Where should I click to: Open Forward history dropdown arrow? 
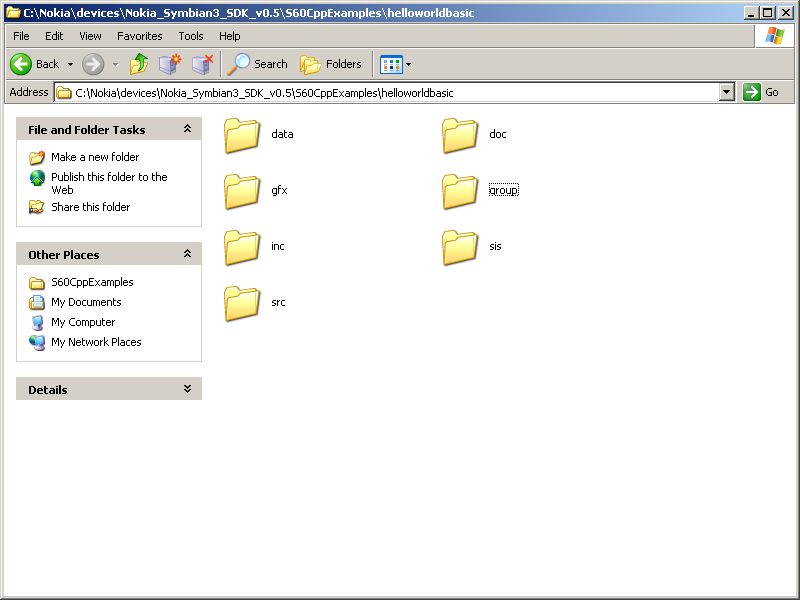(116, 64)
